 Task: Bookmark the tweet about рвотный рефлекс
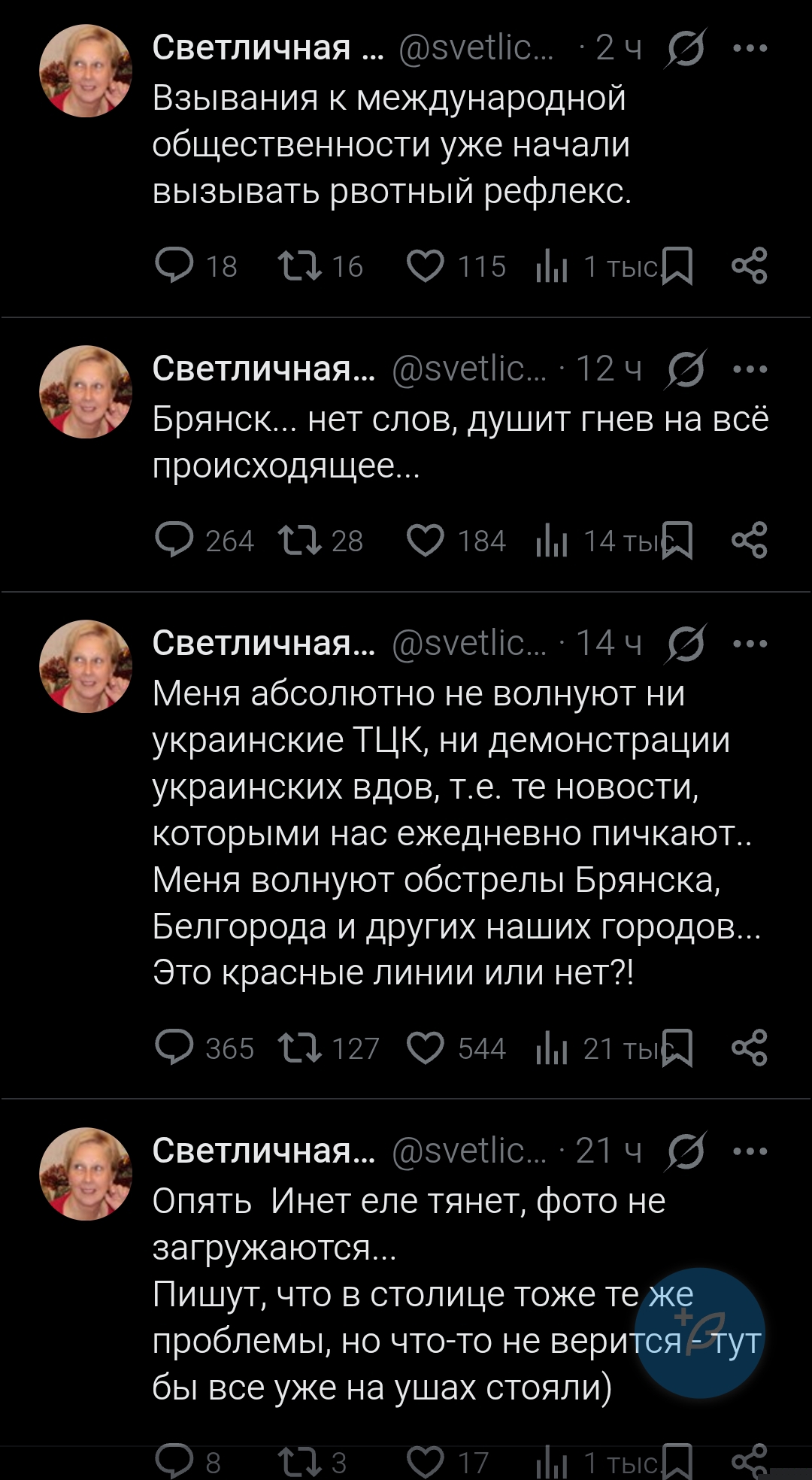coord(679,266)
